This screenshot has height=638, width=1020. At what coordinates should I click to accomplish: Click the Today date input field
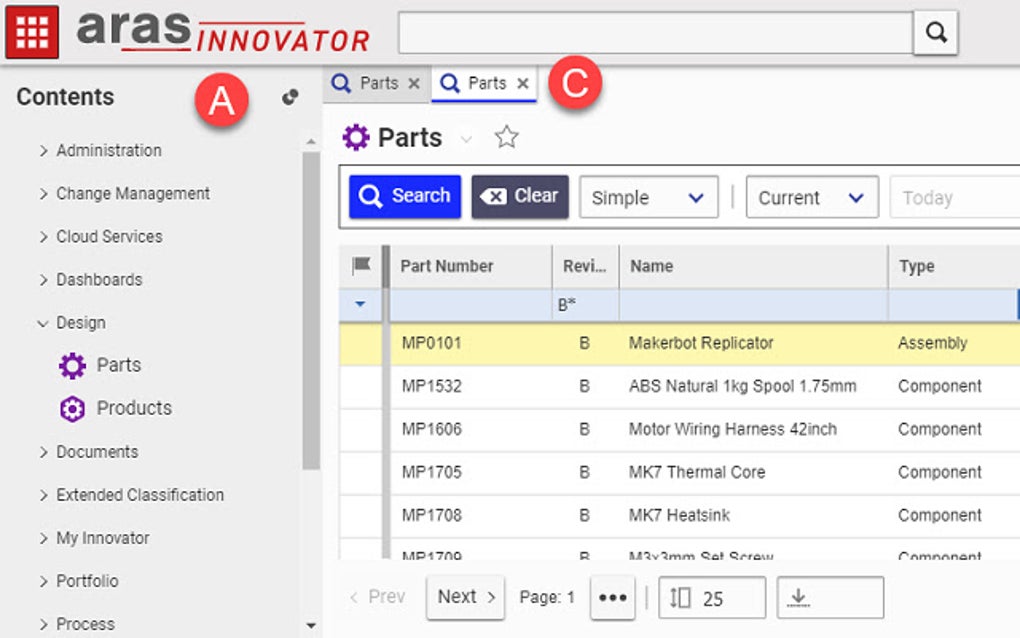(x=950, y=198)
